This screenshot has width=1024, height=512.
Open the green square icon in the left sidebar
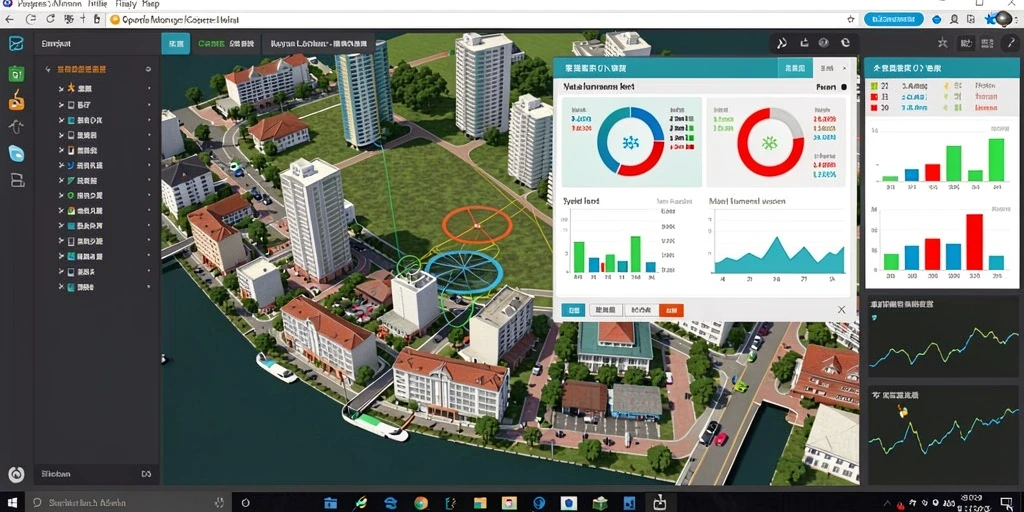click(16, 73)
